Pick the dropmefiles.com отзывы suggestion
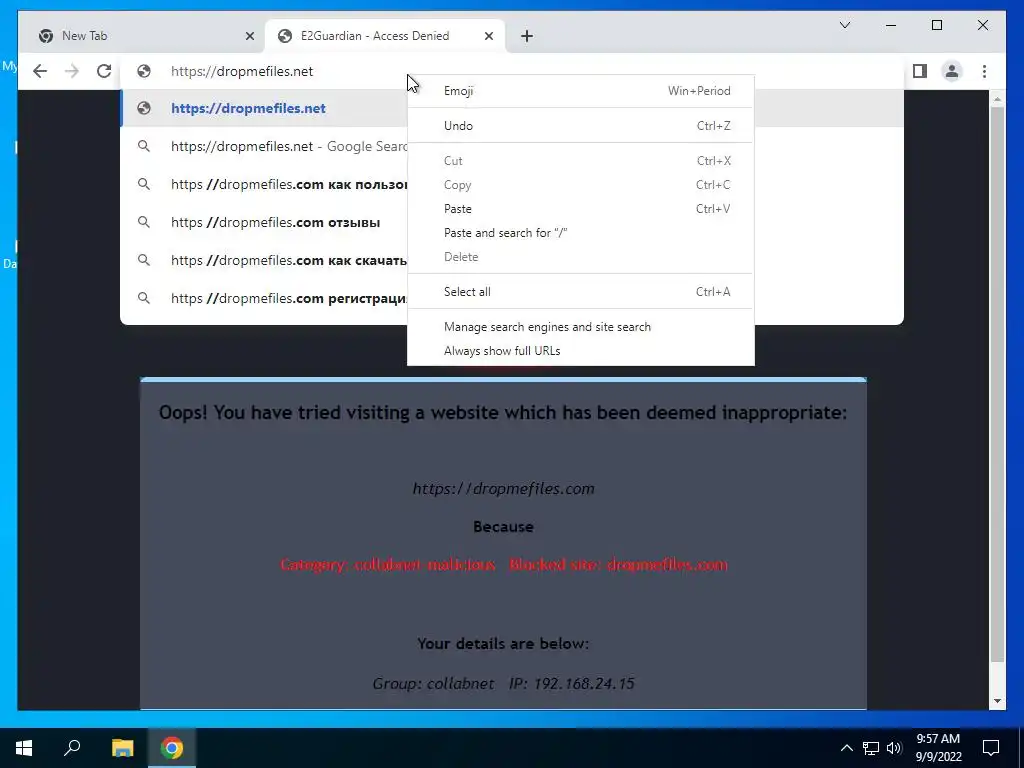1024x768 pixels. click(x=264, y=222)
